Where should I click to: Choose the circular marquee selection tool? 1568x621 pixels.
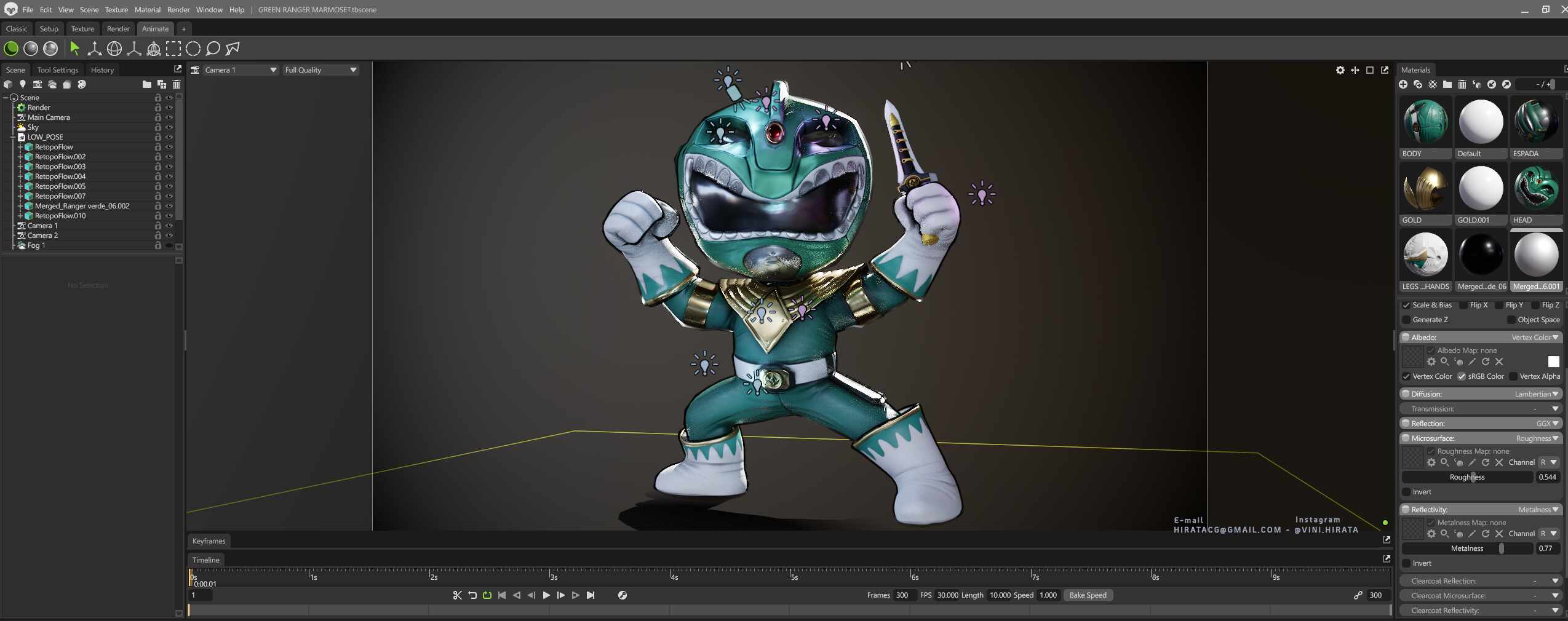point(193,49)
